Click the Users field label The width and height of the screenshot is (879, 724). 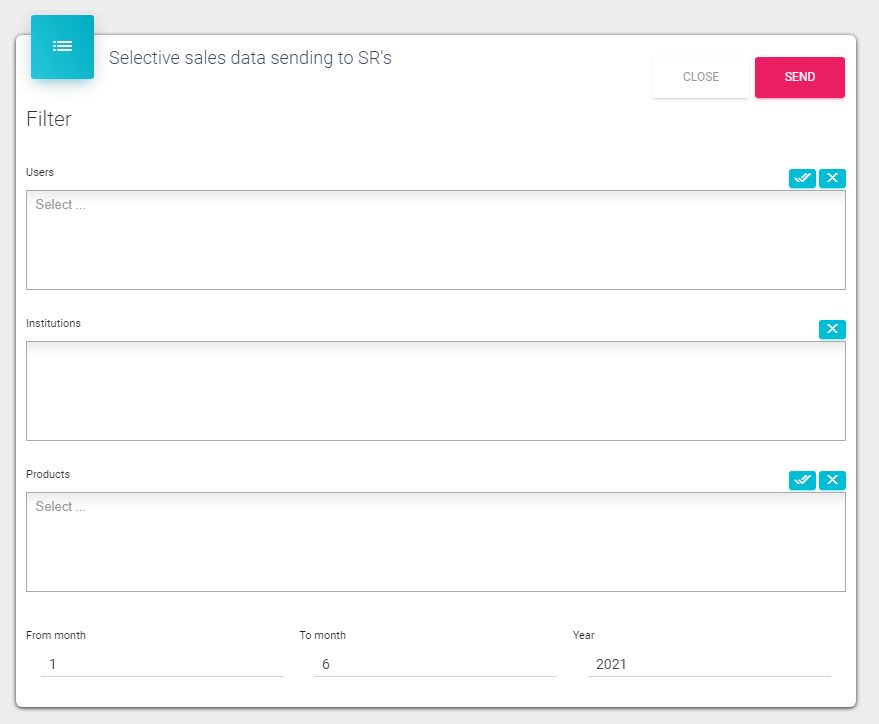click(40, 172)
